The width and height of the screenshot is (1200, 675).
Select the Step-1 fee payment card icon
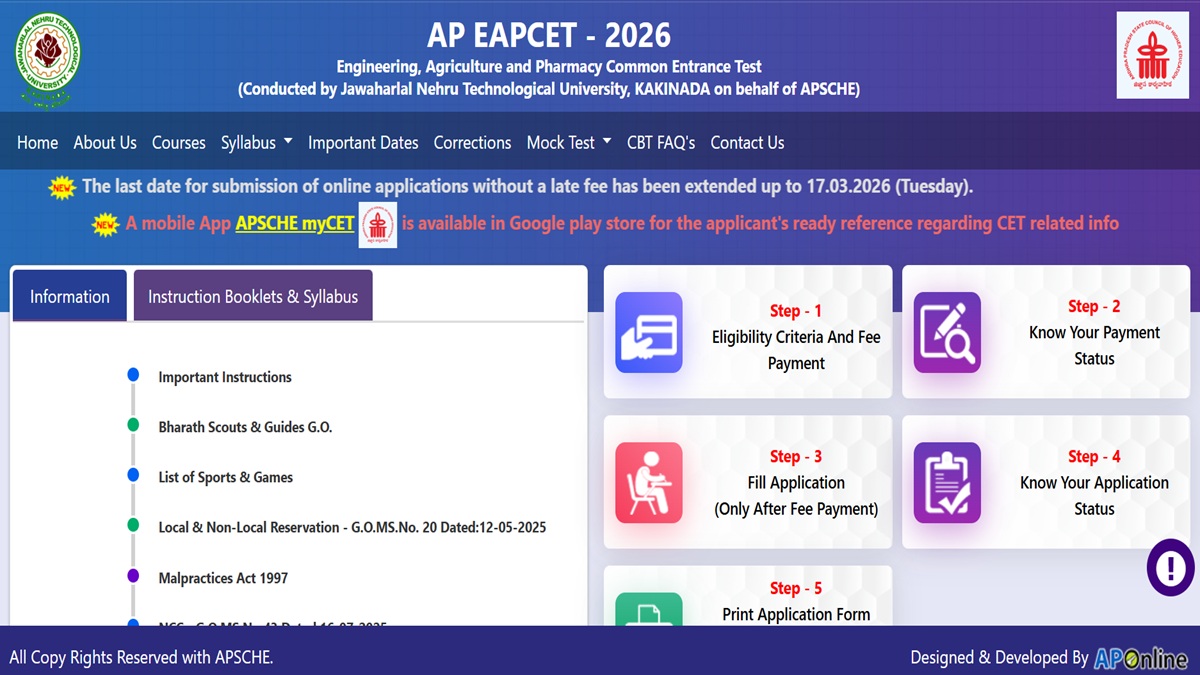point(649,332)
